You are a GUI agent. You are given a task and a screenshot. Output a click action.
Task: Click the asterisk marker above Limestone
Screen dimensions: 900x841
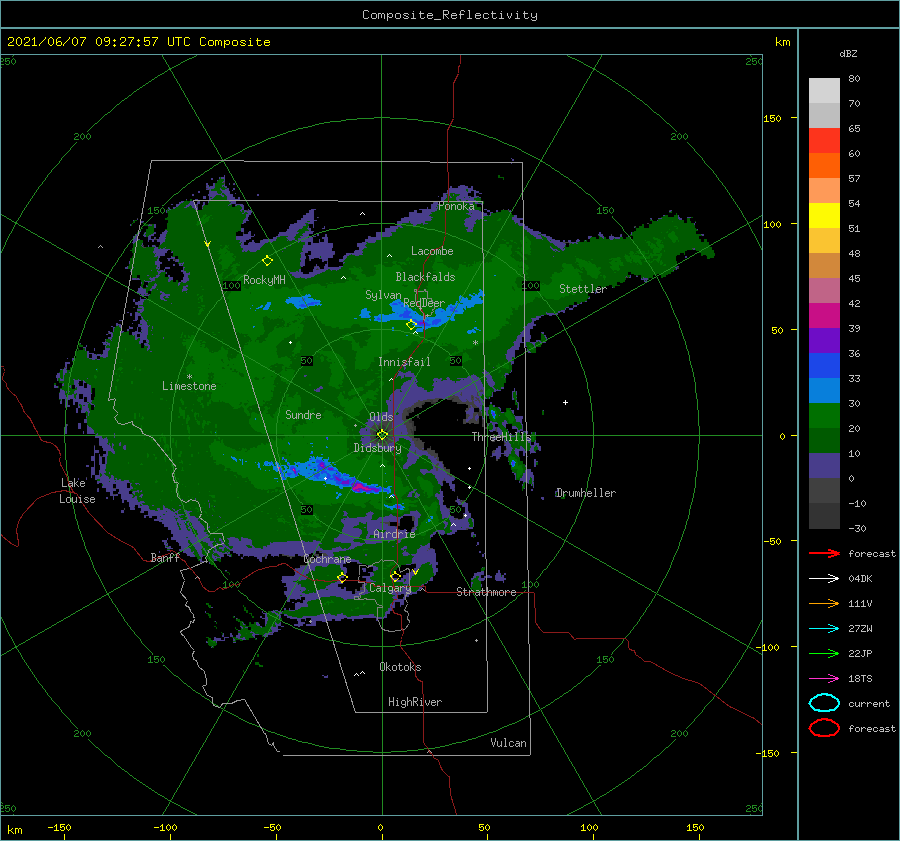click(x=189, y=377)
